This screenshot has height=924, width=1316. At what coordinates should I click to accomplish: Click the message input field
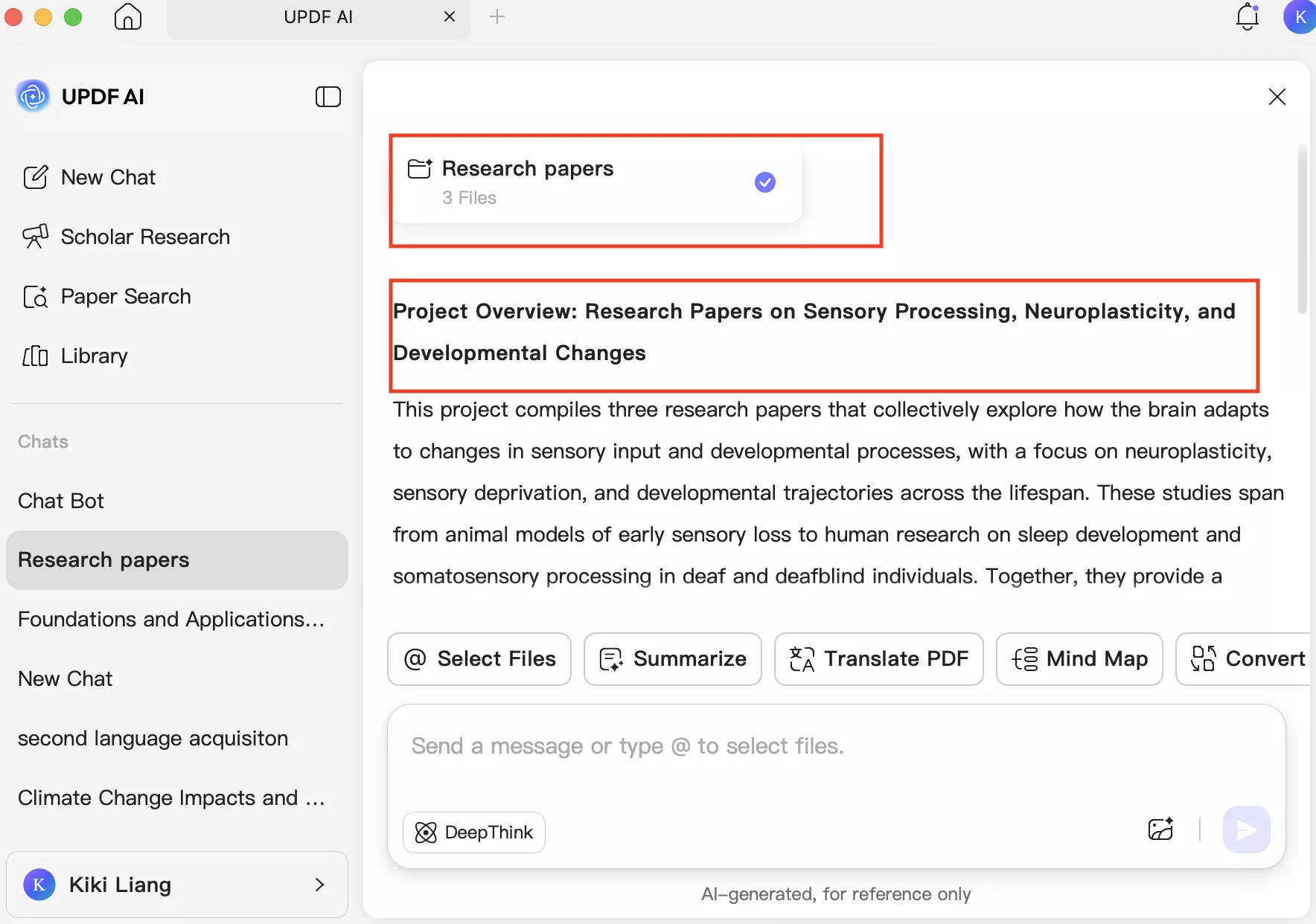pyautogui.click(x=744, y=746)
